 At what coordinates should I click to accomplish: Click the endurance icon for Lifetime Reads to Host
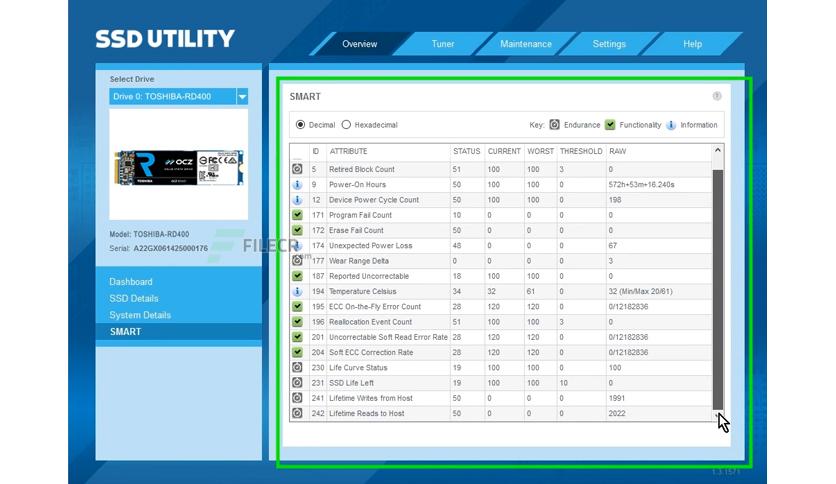297,413
